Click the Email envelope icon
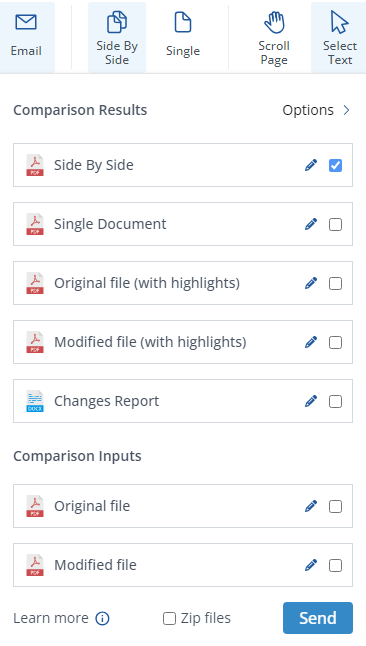 coord(26,22)
